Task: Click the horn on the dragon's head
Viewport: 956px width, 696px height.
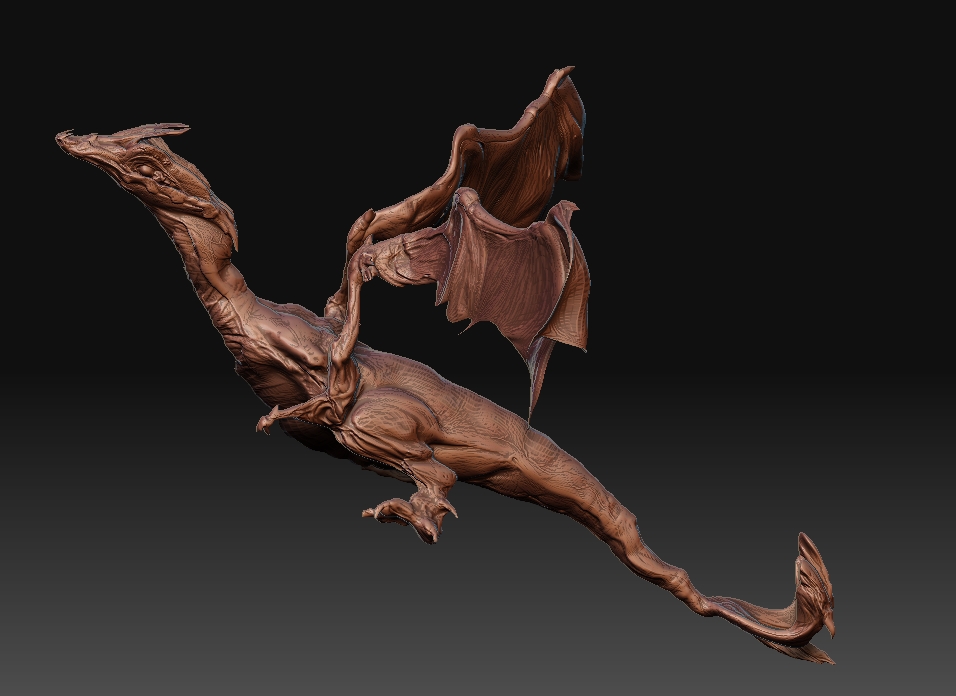Action: [x=165, y=128]
